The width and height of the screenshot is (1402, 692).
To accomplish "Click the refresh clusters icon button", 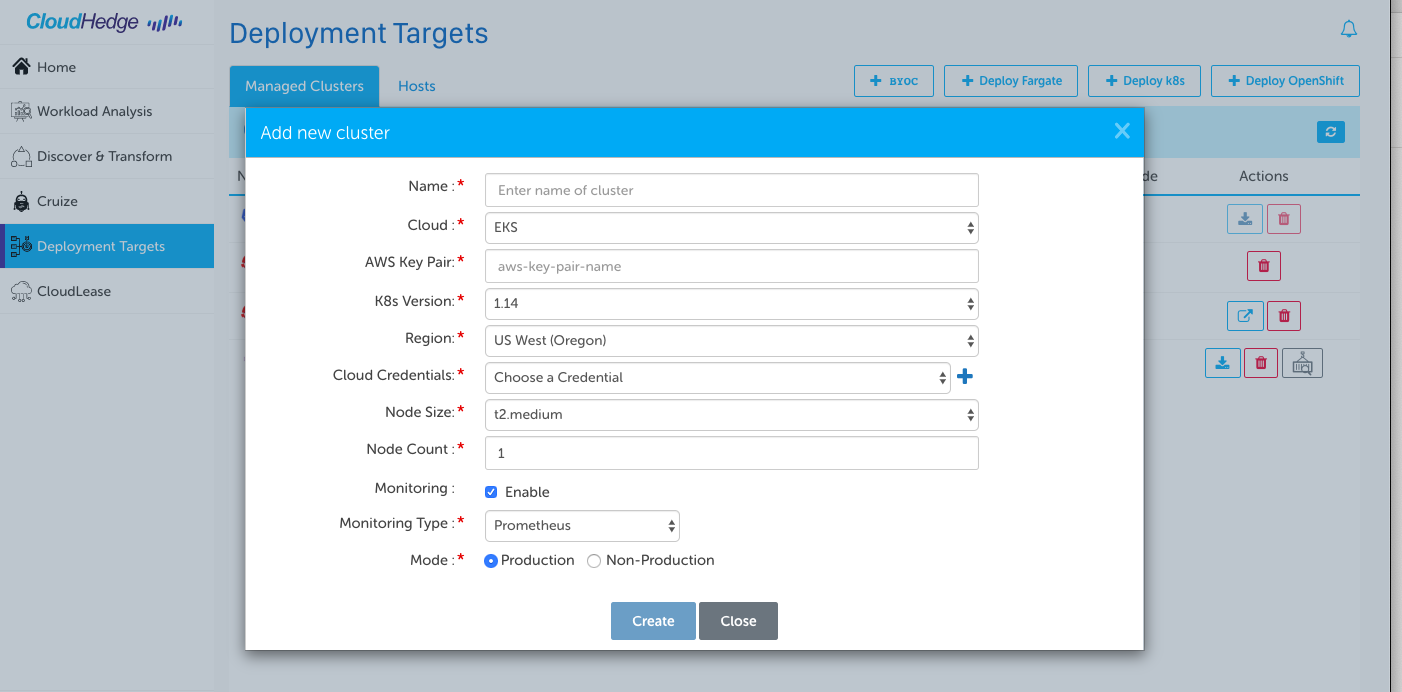I will (x=1330, y=132).
